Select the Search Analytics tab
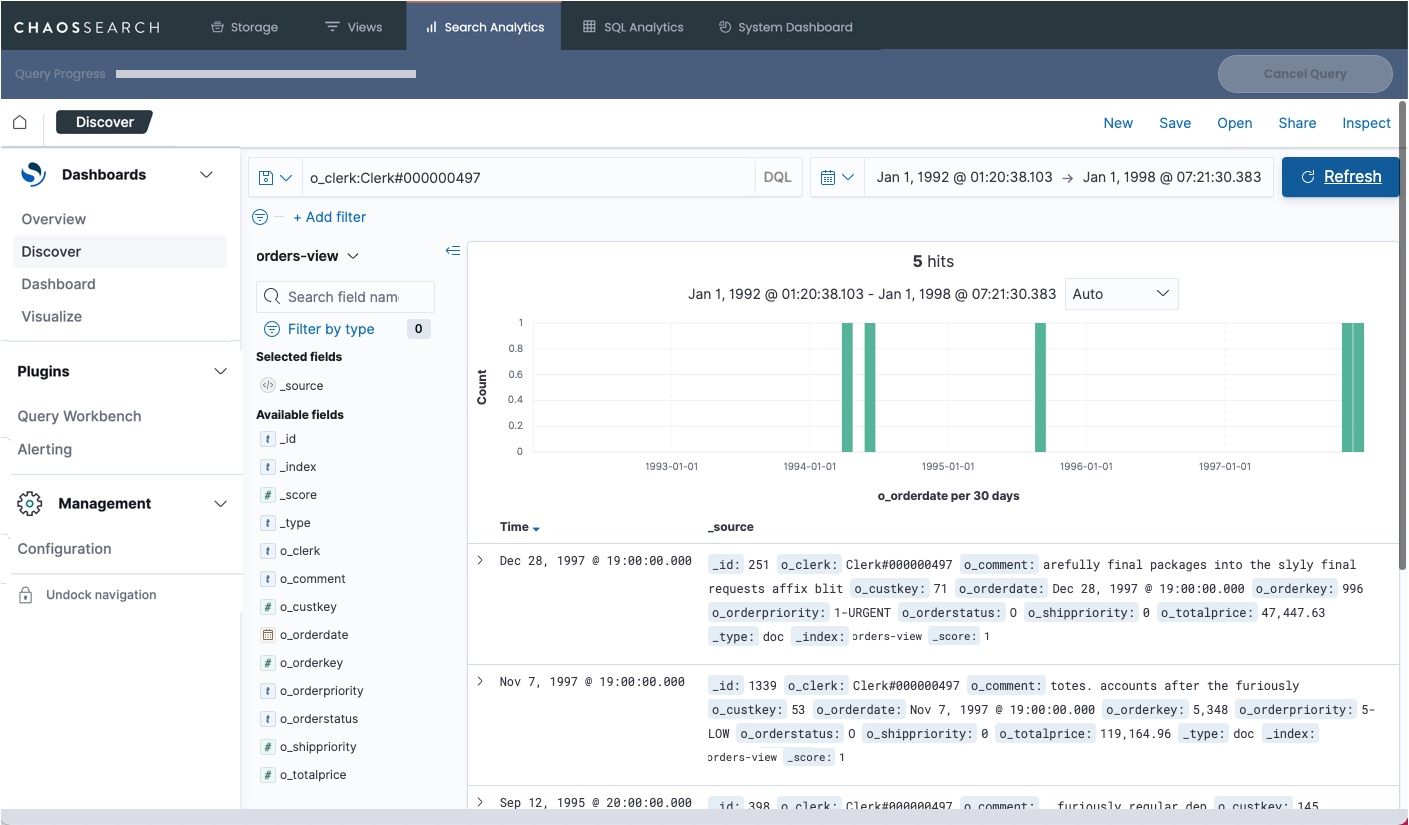 pyautogui.click(x=484, y=27)
